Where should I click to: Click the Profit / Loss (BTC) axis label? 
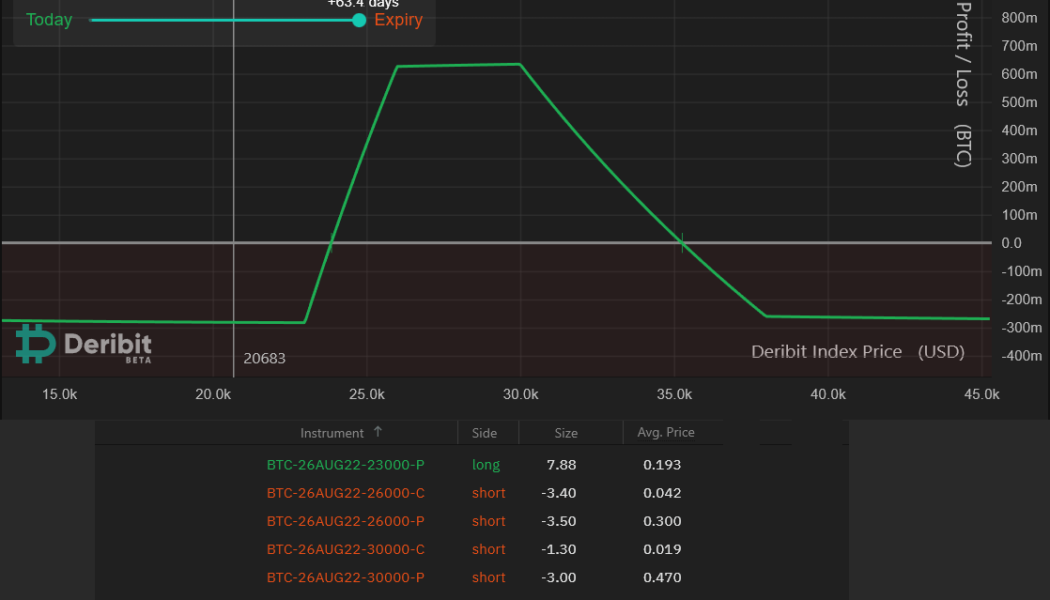[962, 85]
